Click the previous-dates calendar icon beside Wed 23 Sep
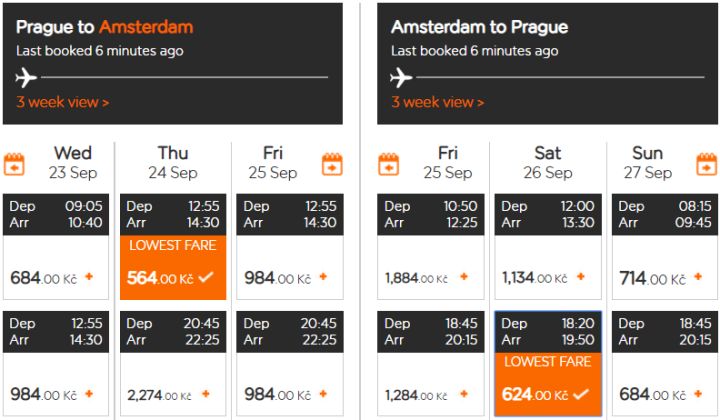The height and width of the screenshot is (420, 720). click(x=15, y=164)
